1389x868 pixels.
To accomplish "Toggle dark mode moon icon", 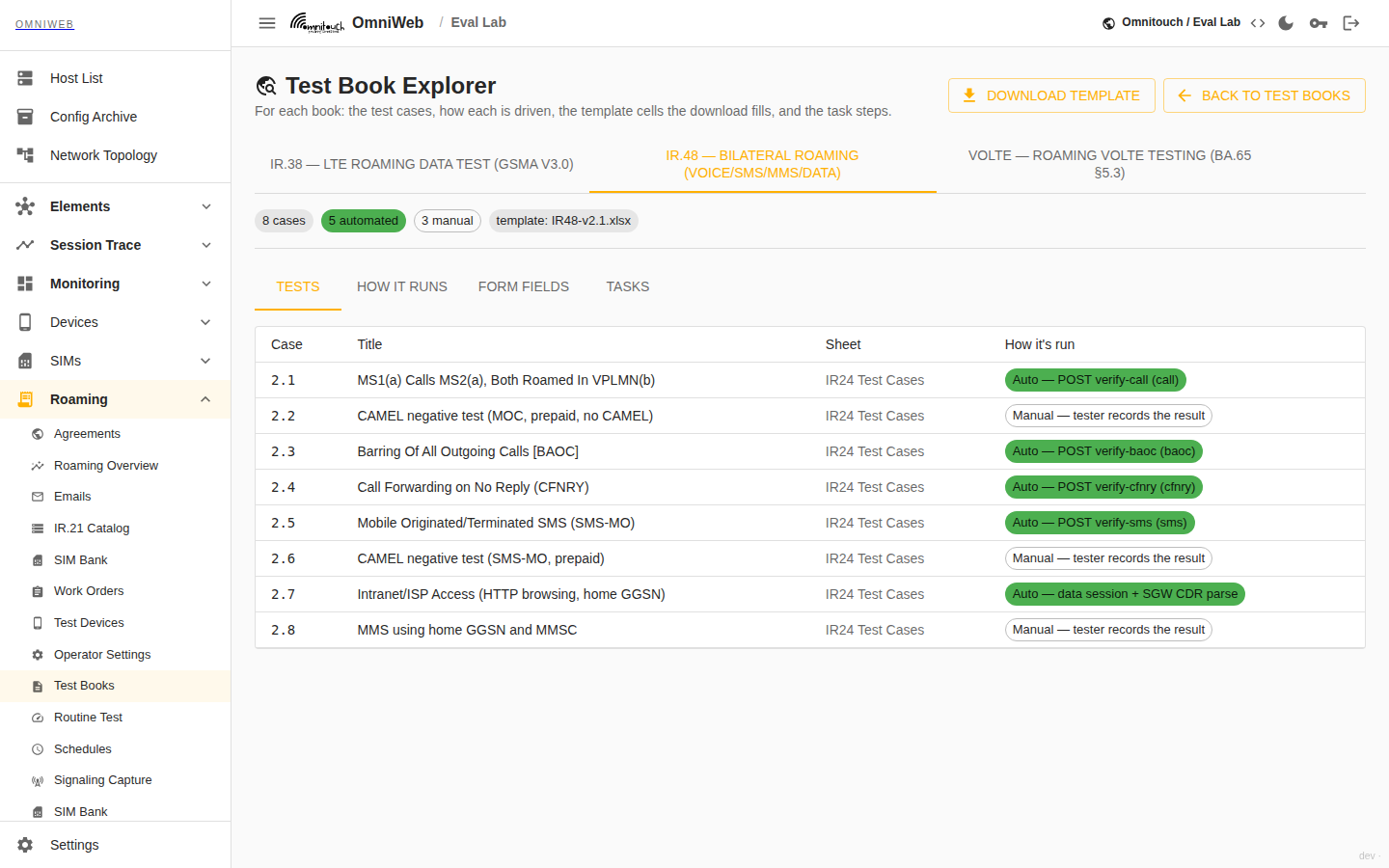I will pos(1286,23).
